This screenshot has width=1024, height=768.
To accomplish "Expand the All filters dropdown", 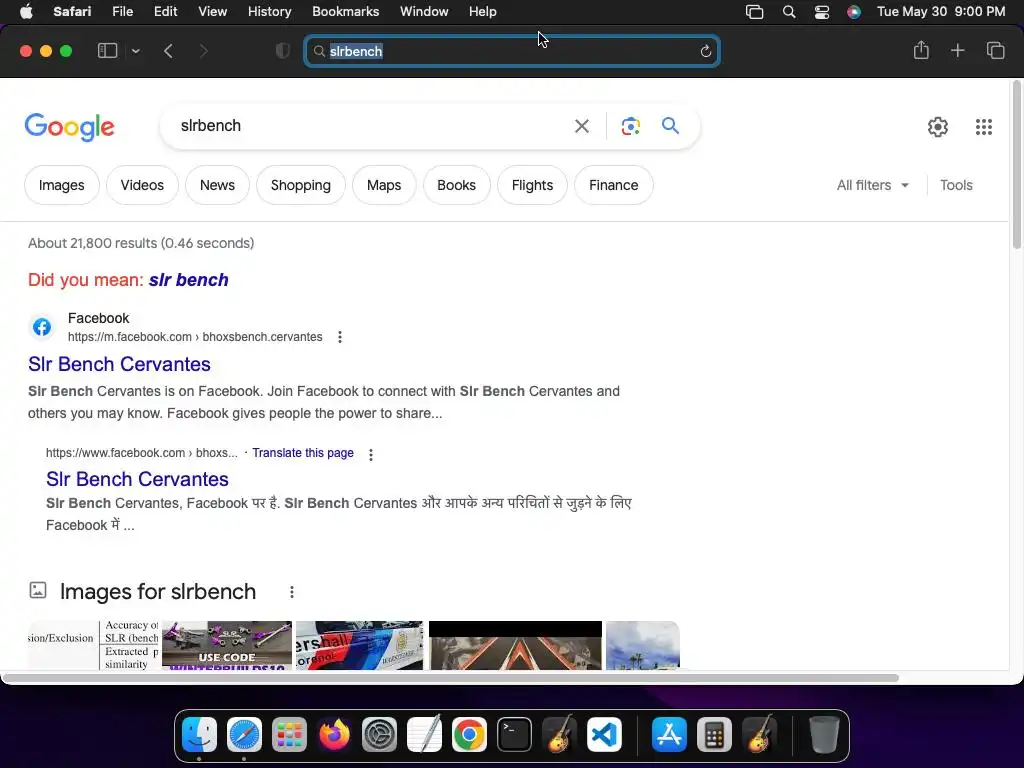I will [872, 185].
